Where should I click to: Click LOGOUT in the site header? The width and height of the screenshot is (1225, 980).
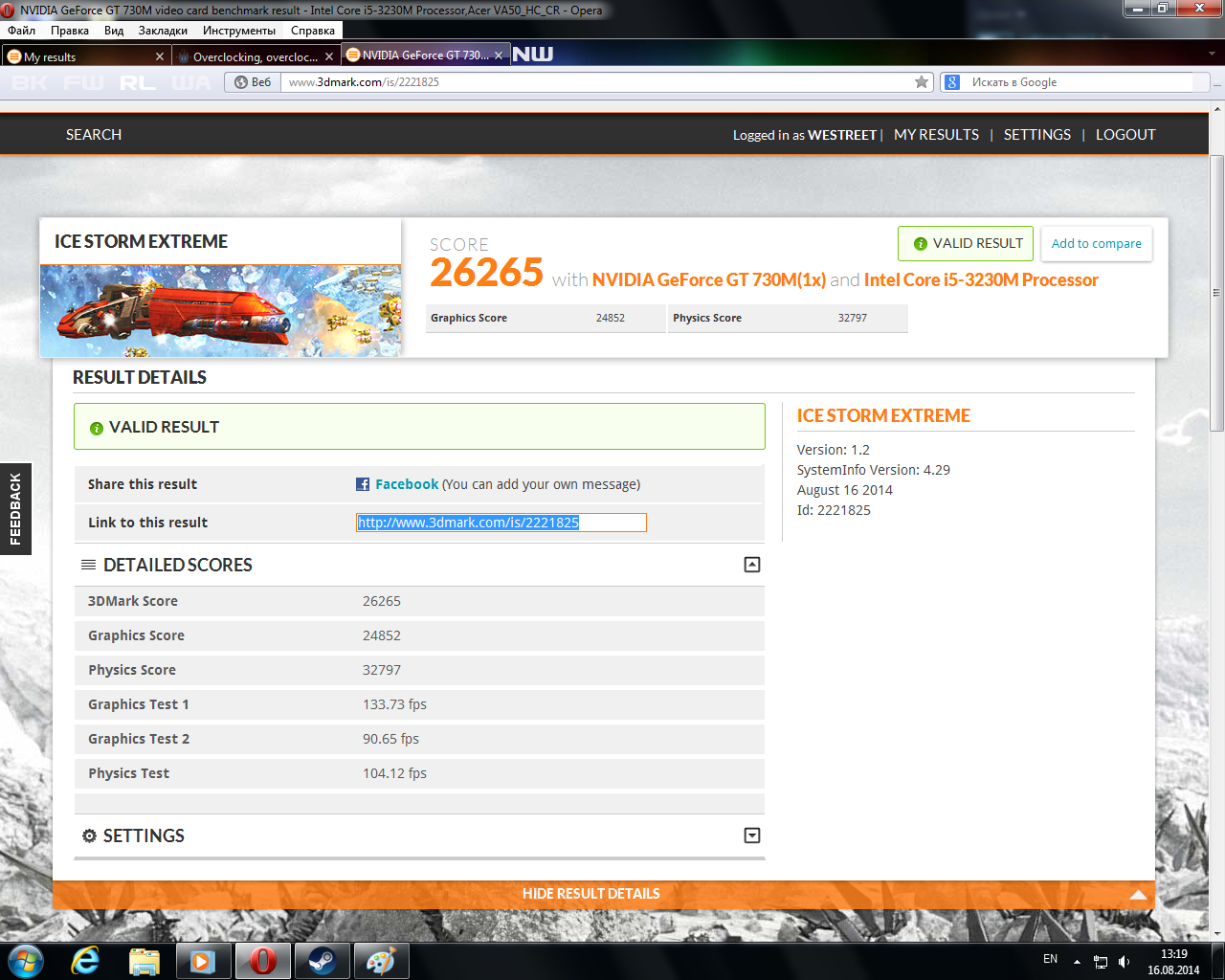(x=1125, y=135)
